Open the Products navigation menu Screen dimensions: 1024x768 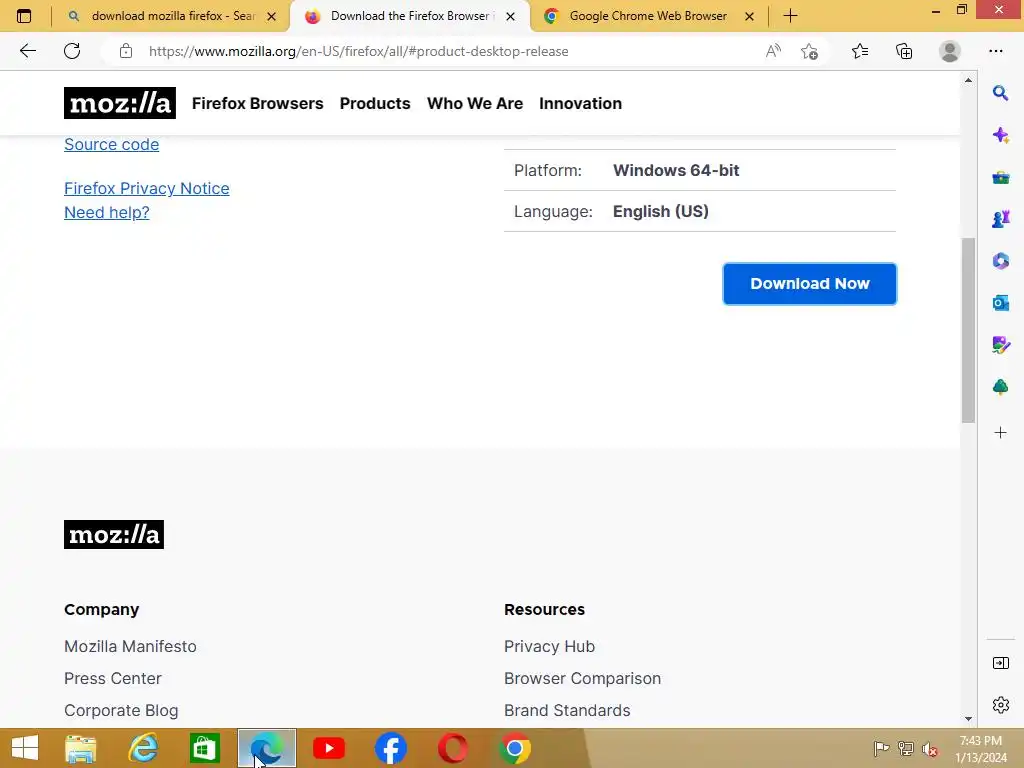375,103
